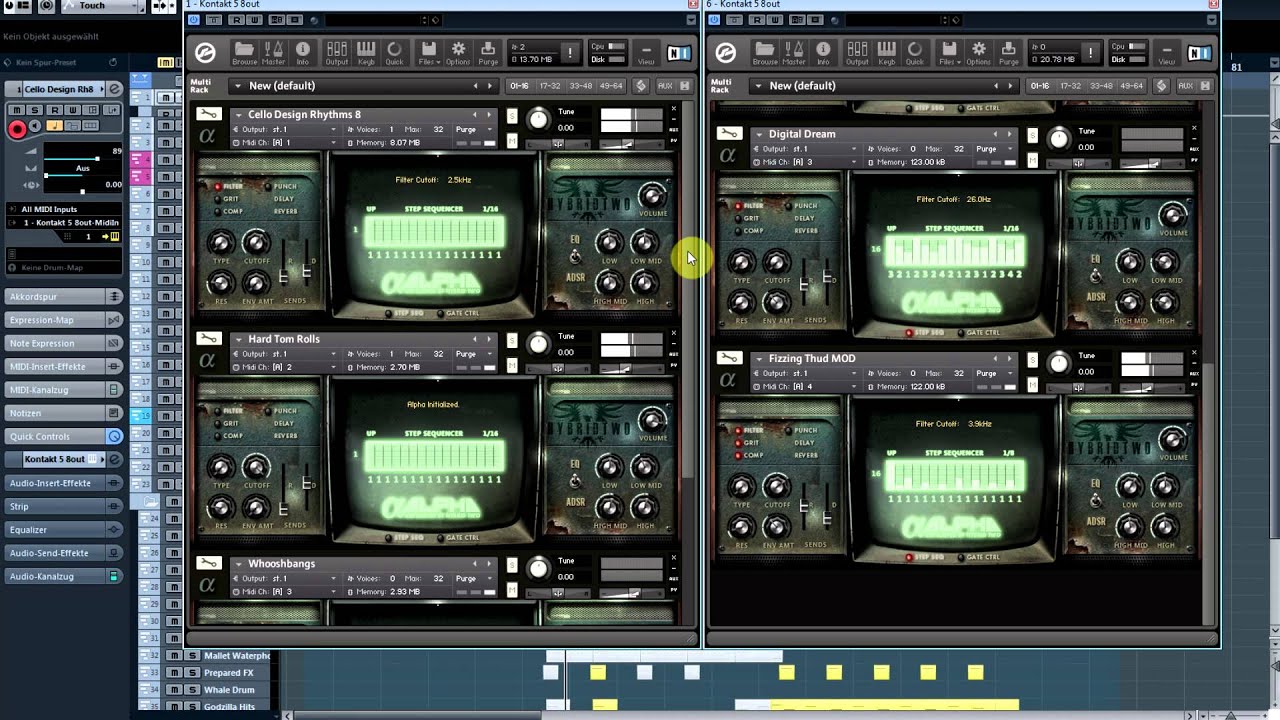Click Quick-load icon in left Kontakt window
Image resolution: width=1280 pixels, height=720 pixels.
tap(395, 53)
